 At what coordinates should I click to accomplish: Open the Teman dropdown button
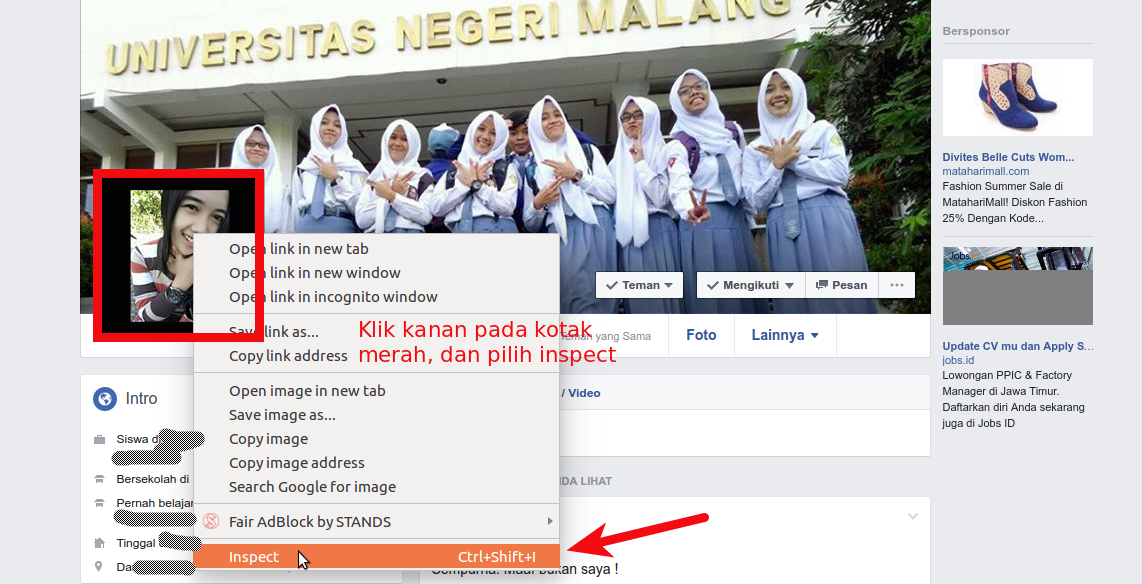(639, 285)
